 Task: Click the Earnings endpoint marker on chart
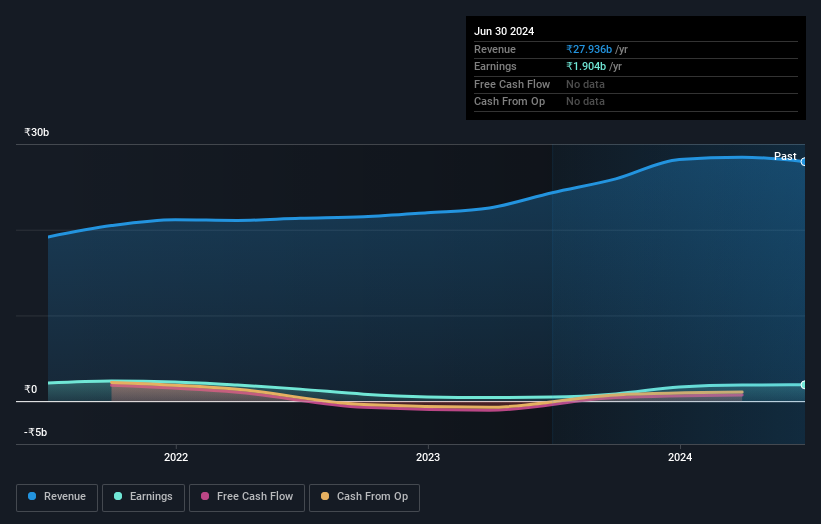804,385
